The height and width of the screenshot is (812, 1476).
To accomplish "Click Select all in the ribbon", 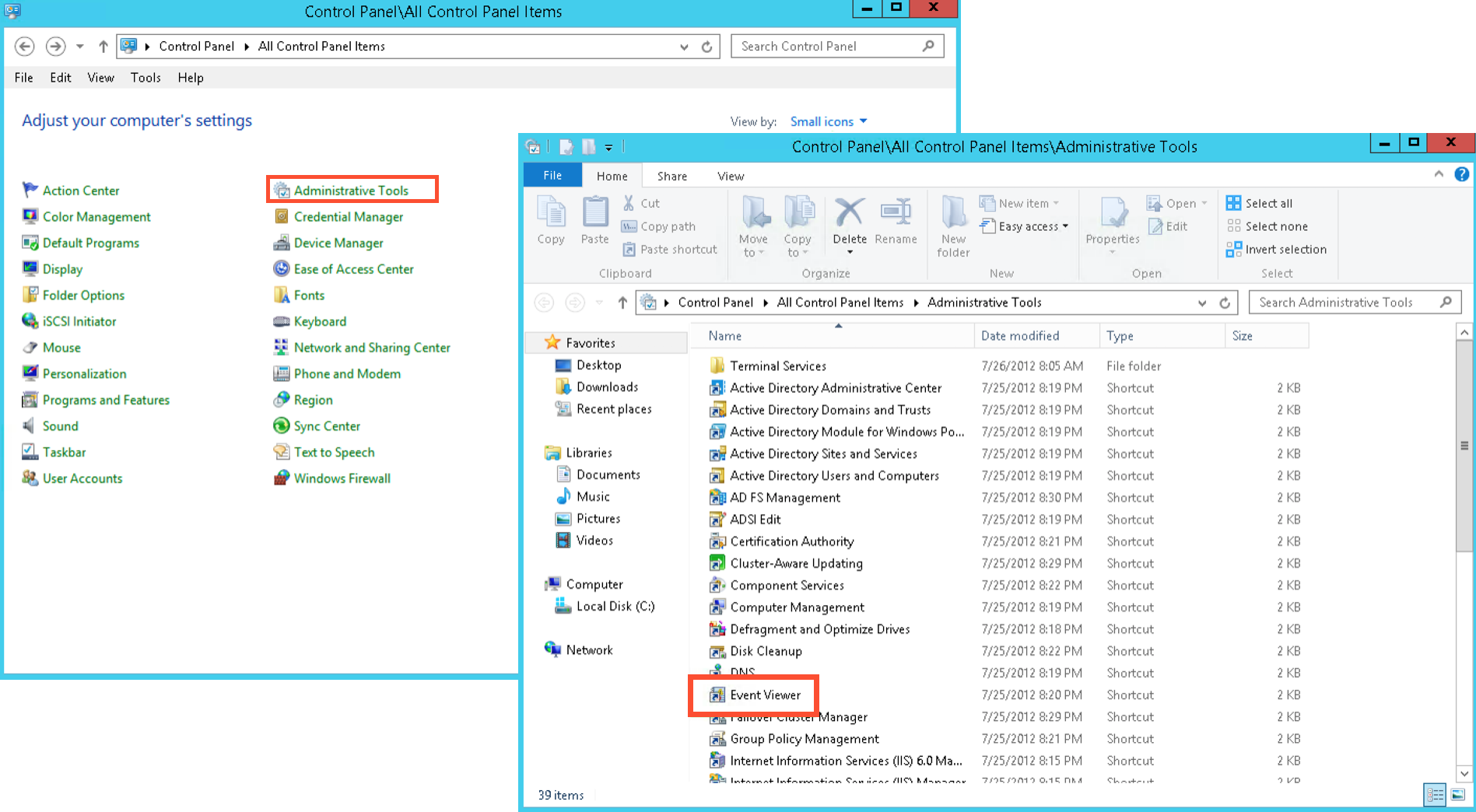I will coord(1259,203).
